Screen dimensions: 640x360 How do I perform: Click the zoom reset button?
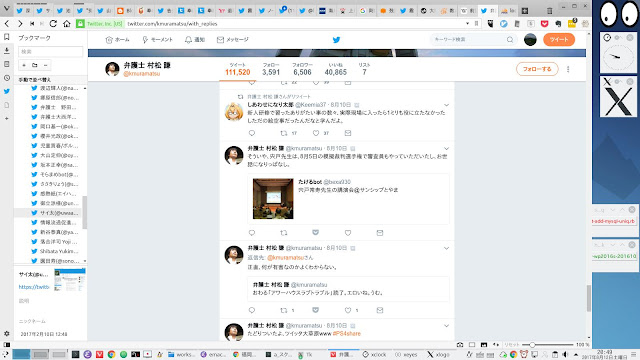pyautogui.click(x=511, y=344)
